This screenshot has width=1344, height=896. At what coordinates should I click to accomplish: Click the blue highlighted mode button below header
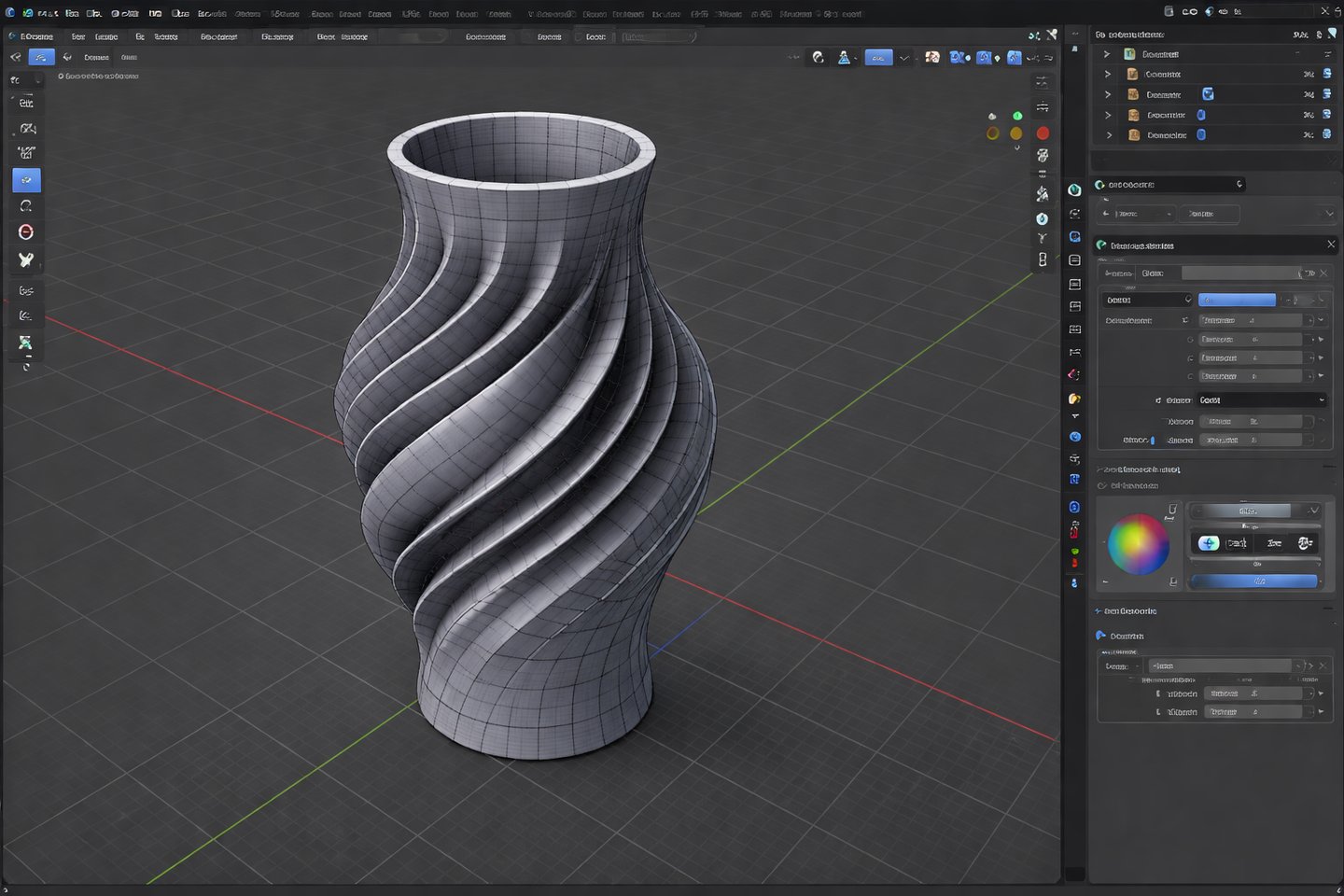tap(41, 57)
